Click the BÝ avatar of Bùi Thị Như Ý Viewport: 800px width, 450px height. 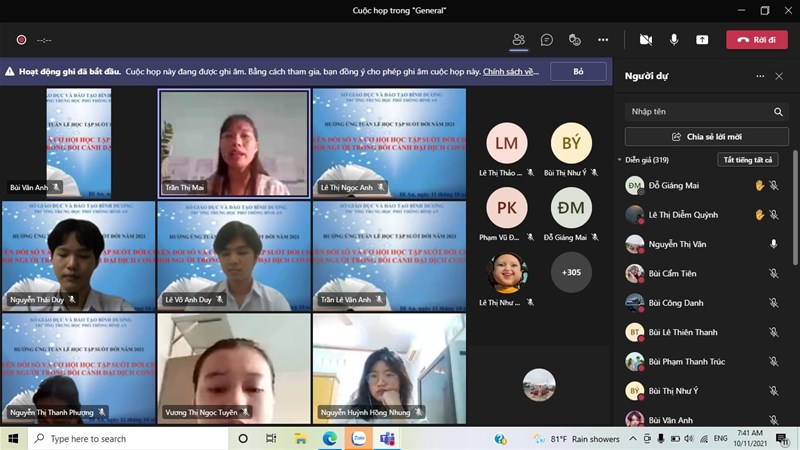pyautogui.click(x=571, y=143)
